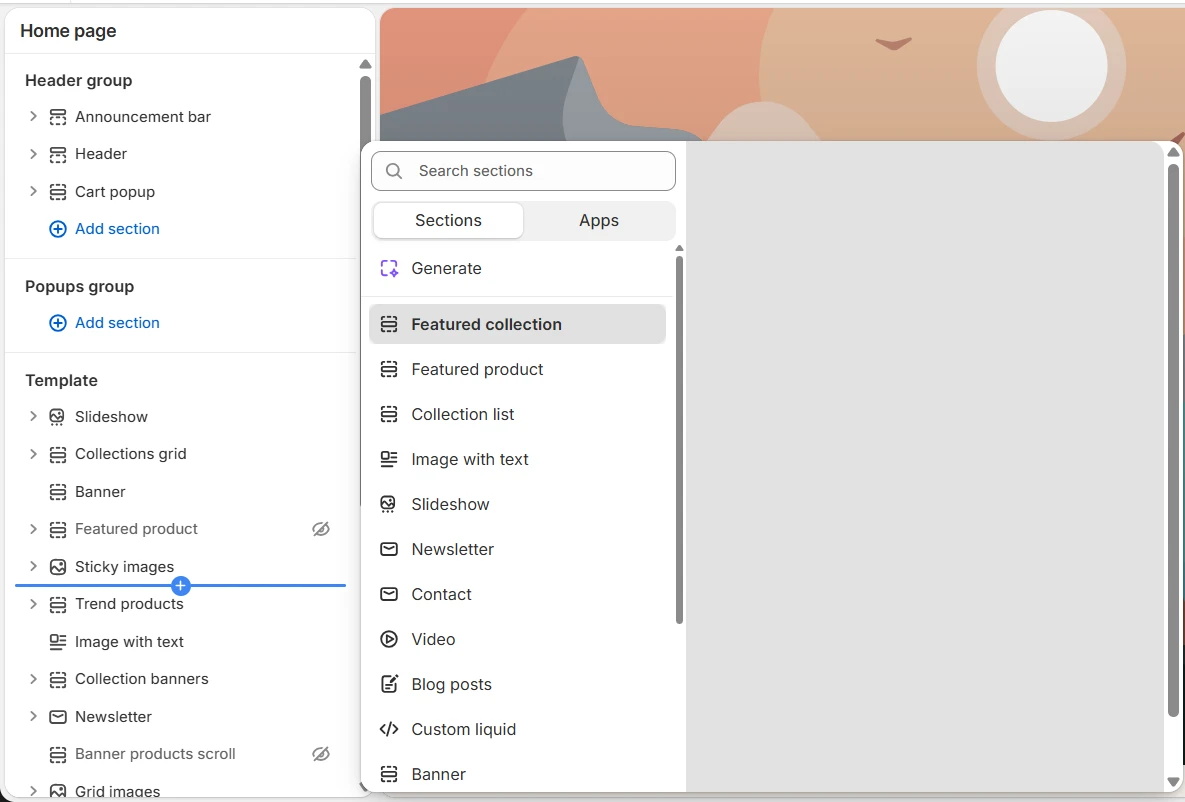This screenshot has width=1185, height=802.
Task: Click the Image with text icon in picker
Action: pos(388,459)
